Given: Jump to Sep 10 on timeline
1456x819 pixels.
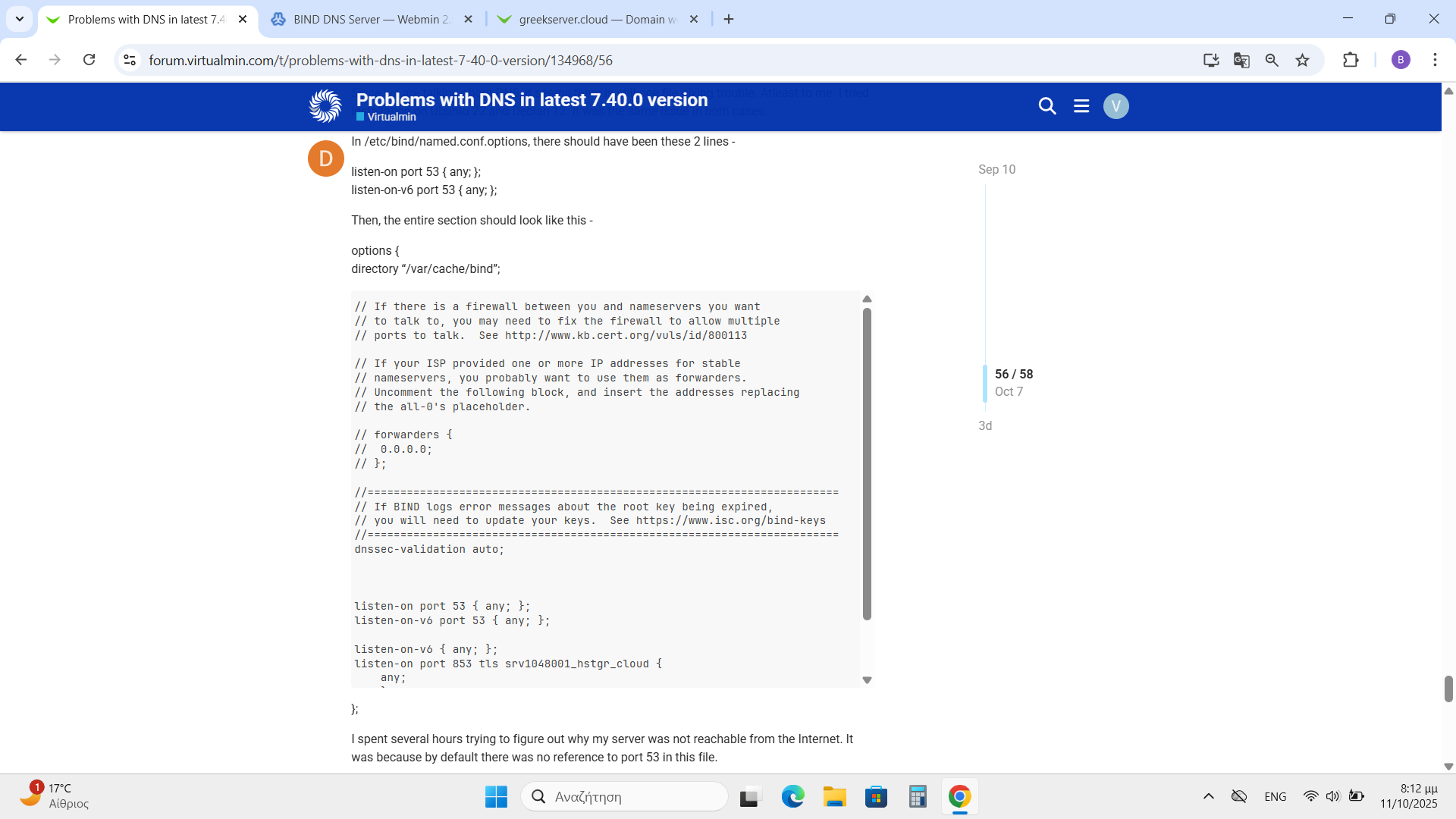Looking at the screenshot, I should 996,169.
